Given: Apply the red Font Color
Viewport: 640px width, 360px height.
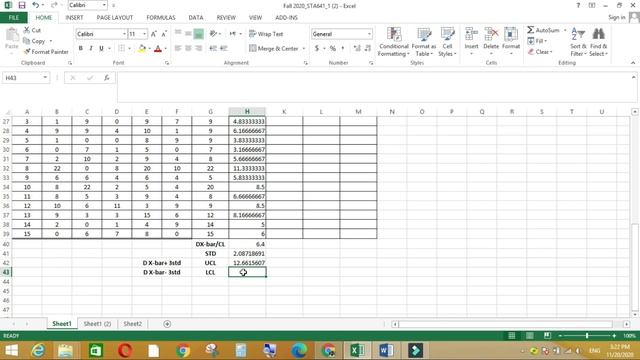Looking at the screenshot, I should pos(158,49).
